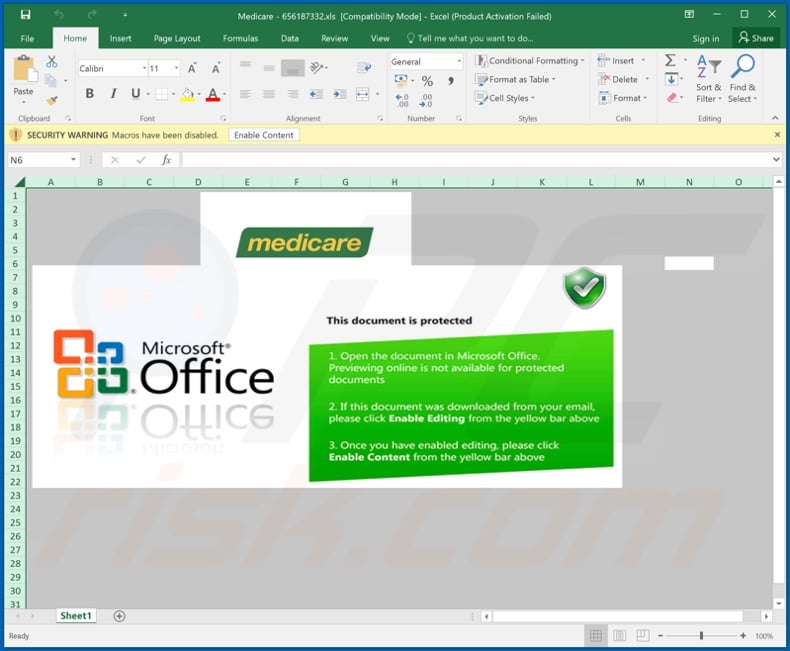Viewport: 790px width, 651px height.
Task: Switch to Review tab
Action: point(335,38)
